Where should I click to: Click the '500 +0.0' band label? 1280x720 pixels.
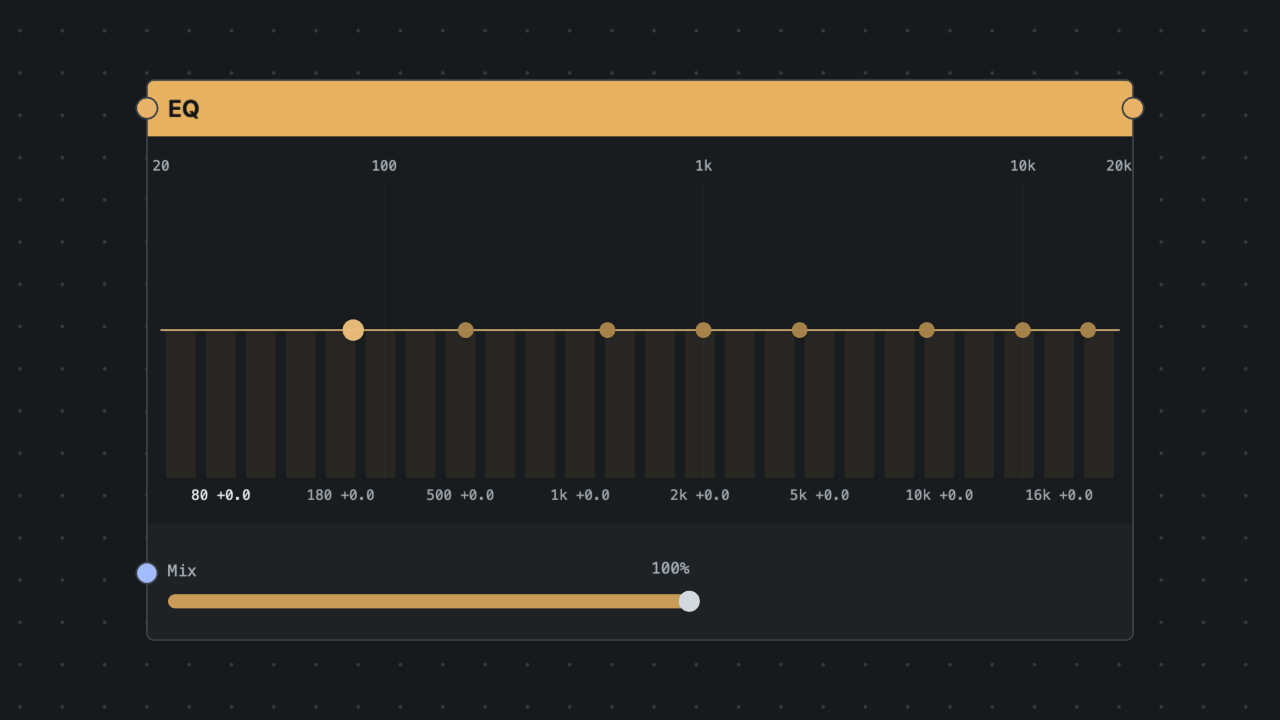point(460,495)
